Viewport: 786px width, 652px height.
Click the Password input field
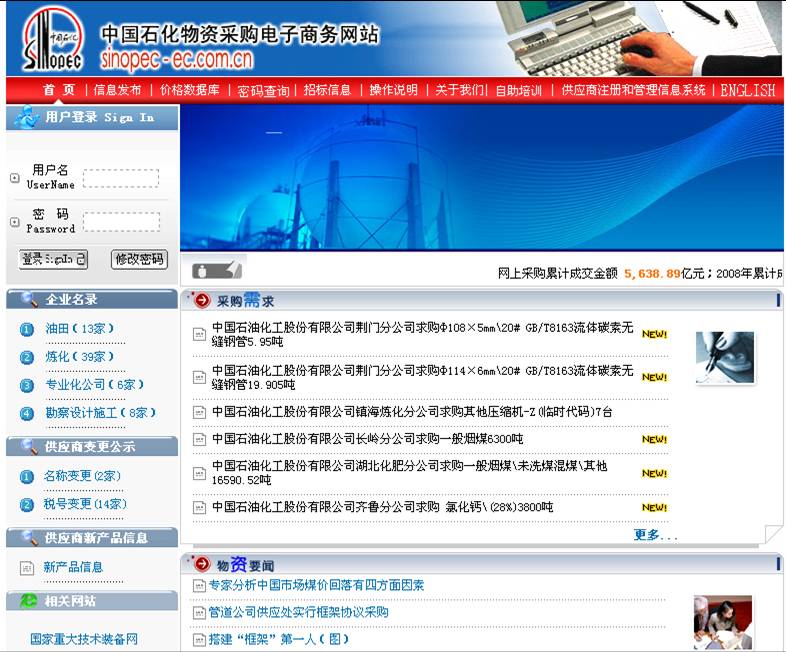tap(121, 222)
